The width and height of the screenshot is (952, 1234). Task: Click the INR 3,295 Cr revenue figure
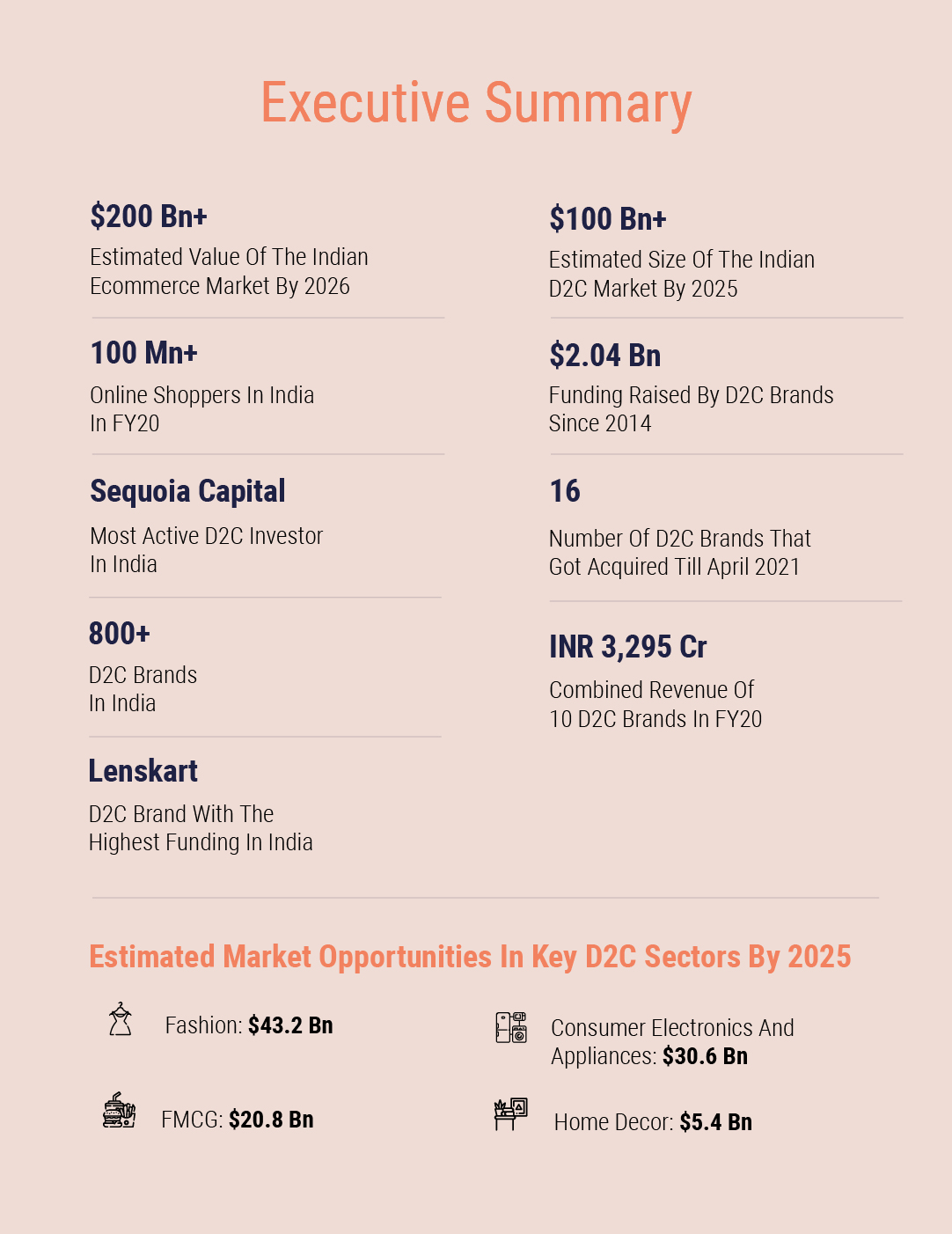[x=627, y=647]
